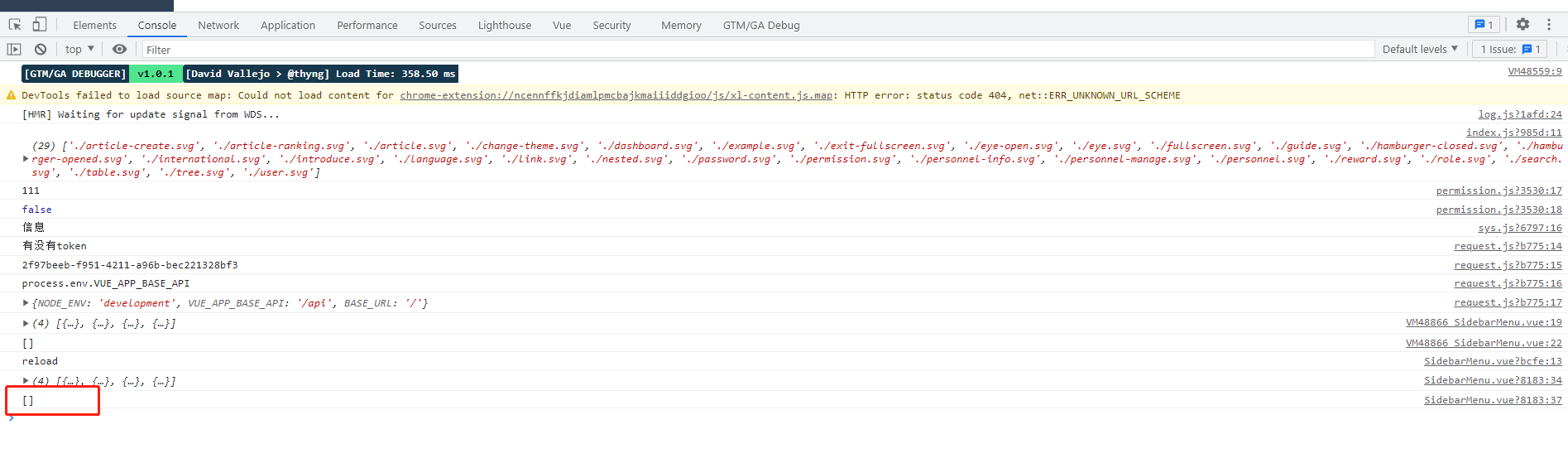
Task: Create live expression with eye icon
Action: (x=120, y=50)
